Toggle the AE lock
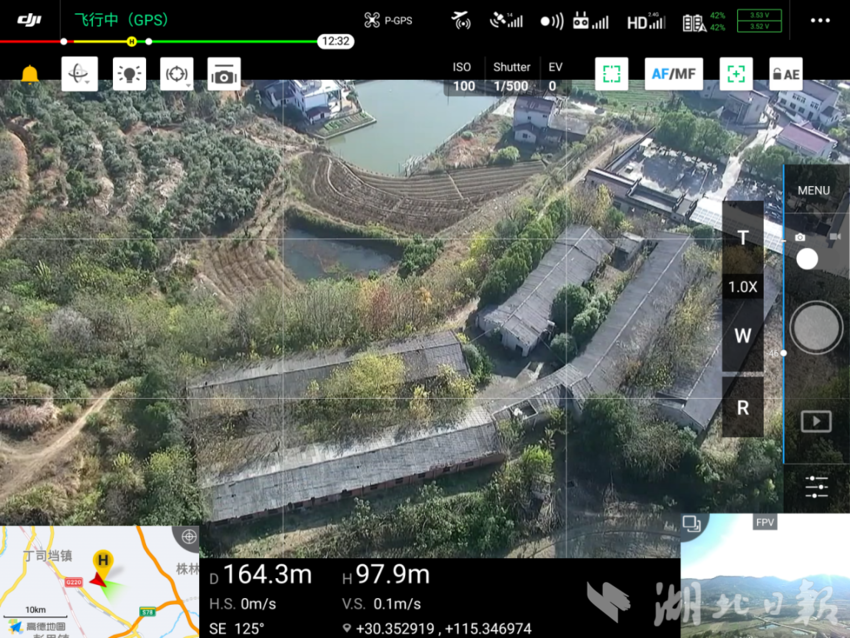The width and height of the screenshot is (850, 638). (785, 74)
